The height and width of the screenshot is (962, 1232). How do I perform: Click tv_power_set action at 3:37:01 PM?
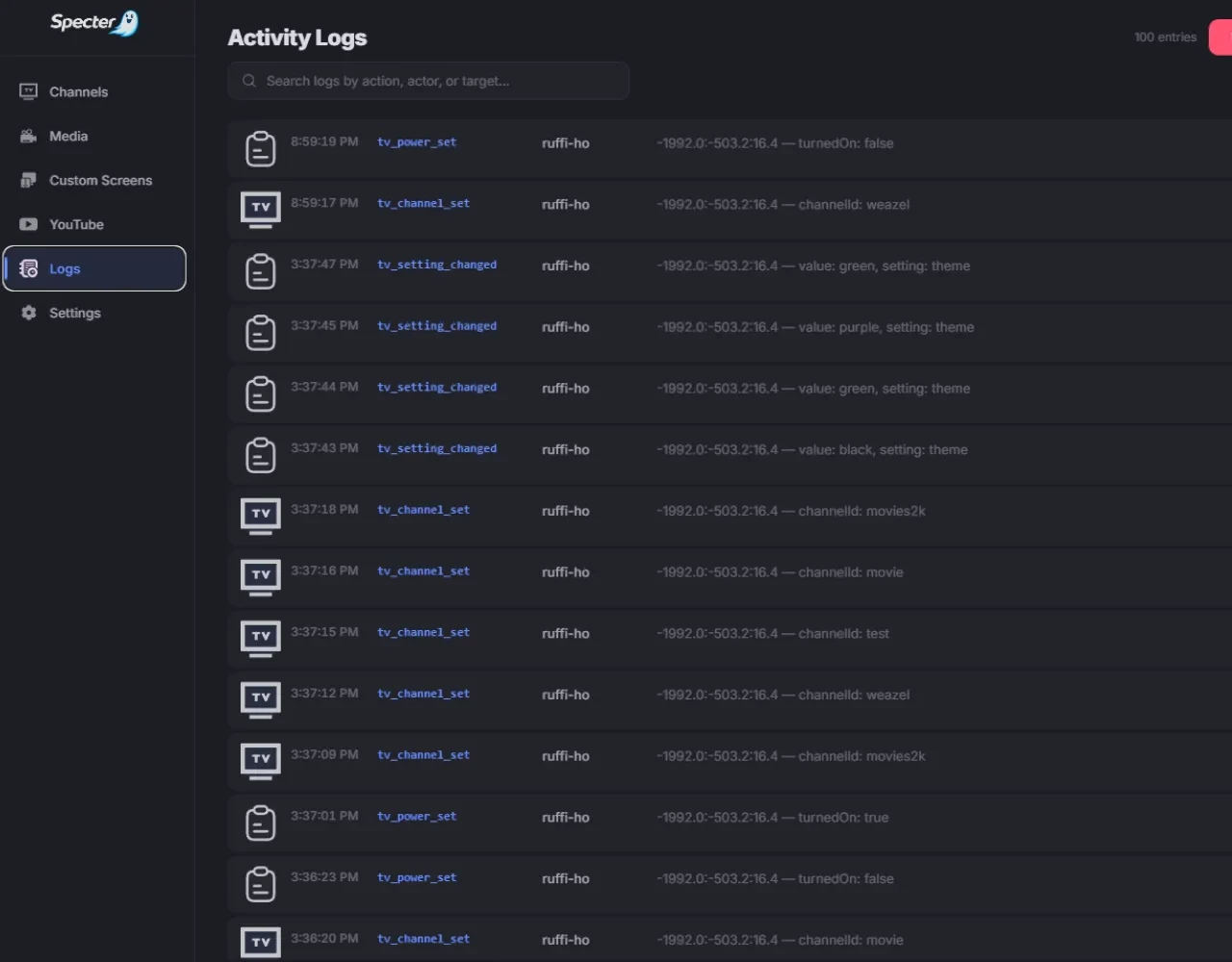pos(417,817)
